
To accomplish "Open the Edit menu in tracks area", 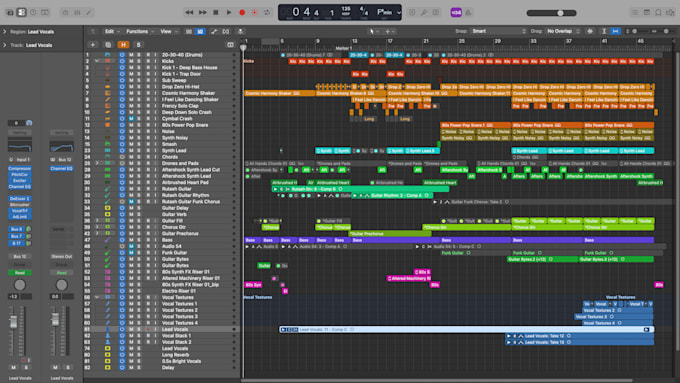I will [x=112, y=31].
